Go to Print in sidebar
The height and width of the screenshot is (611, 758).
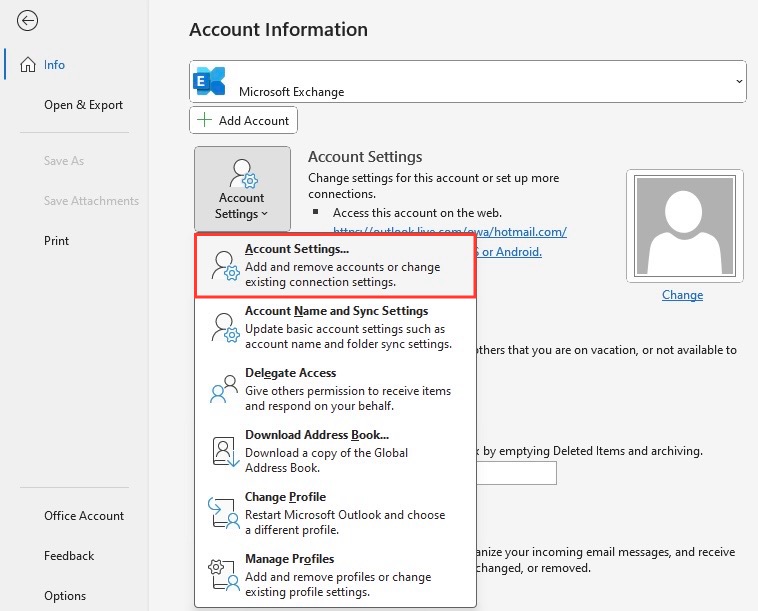[x=56, y=241]
